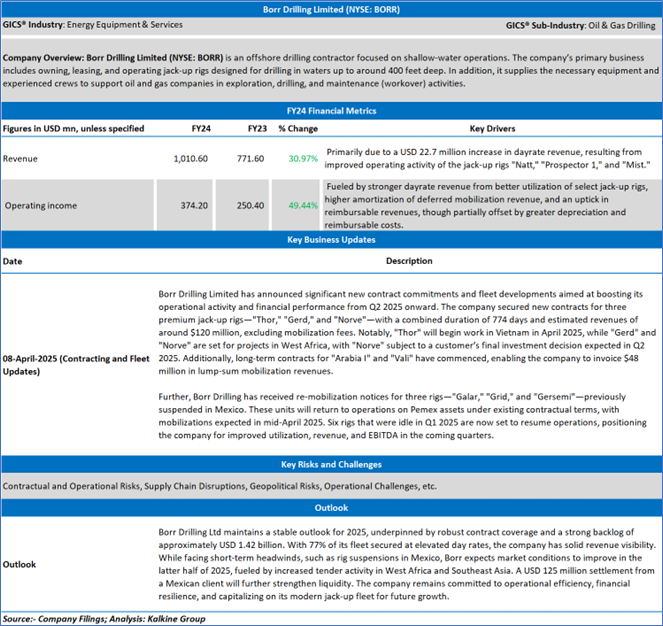
Task: Click the bold Outlook row label
Action: [x=19, y=564]
